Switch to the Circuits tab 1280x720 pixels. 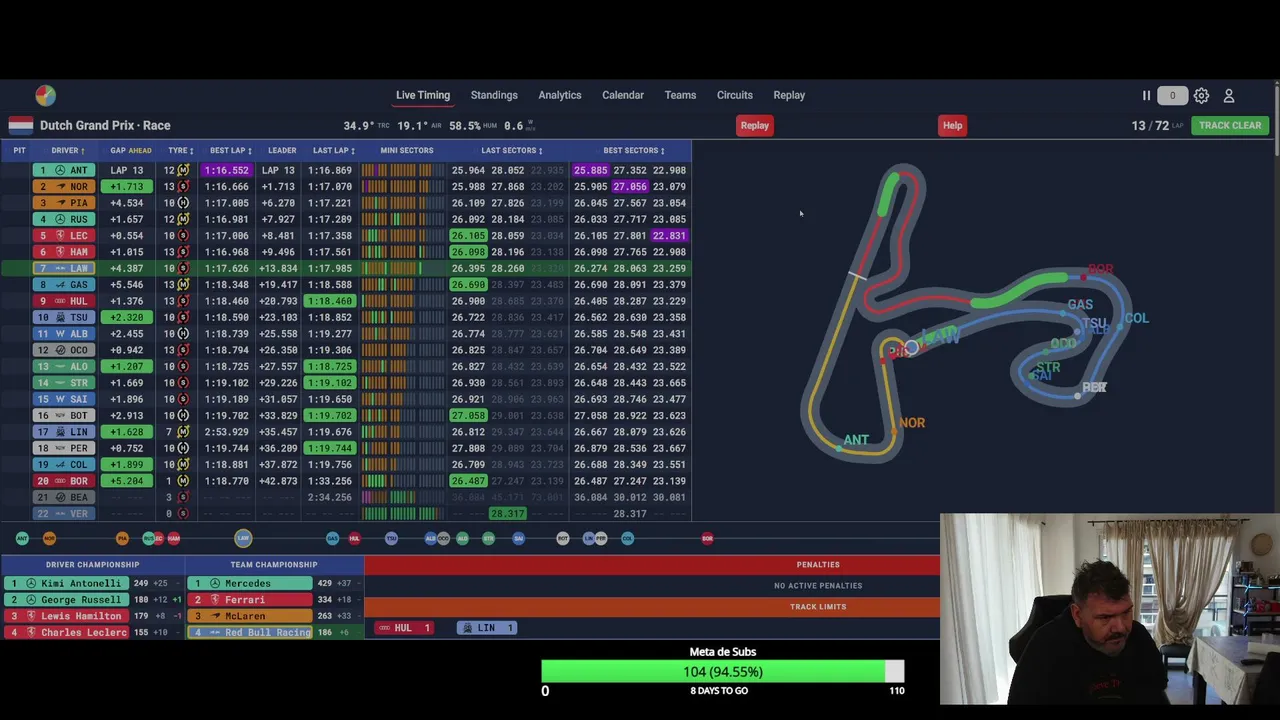point(735,95)
